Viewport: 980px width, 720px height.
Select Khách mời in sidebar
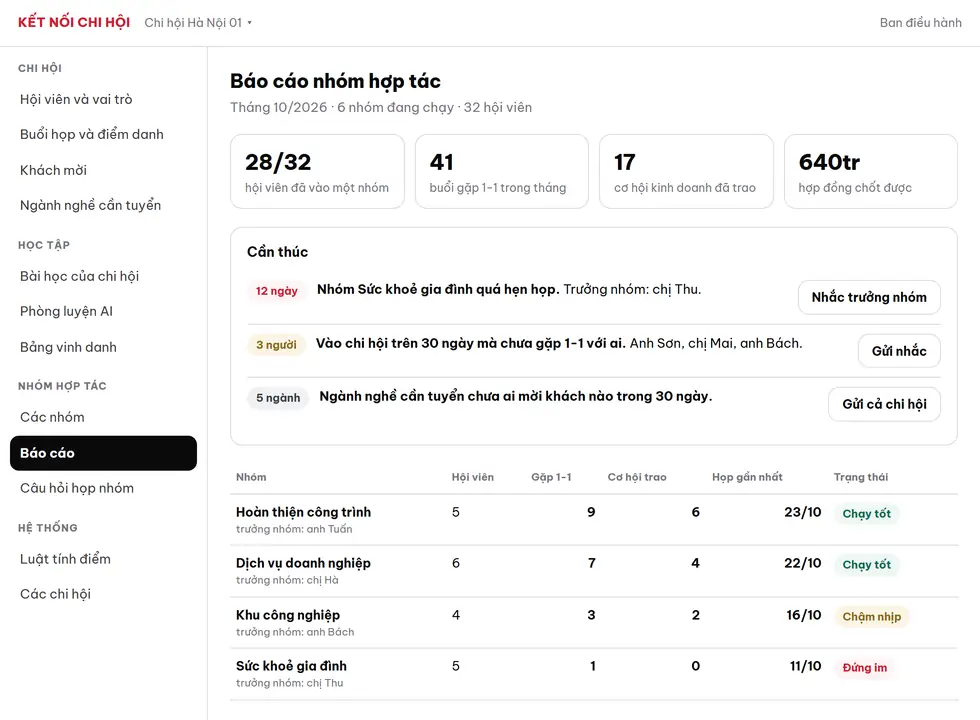pos(103,170)
